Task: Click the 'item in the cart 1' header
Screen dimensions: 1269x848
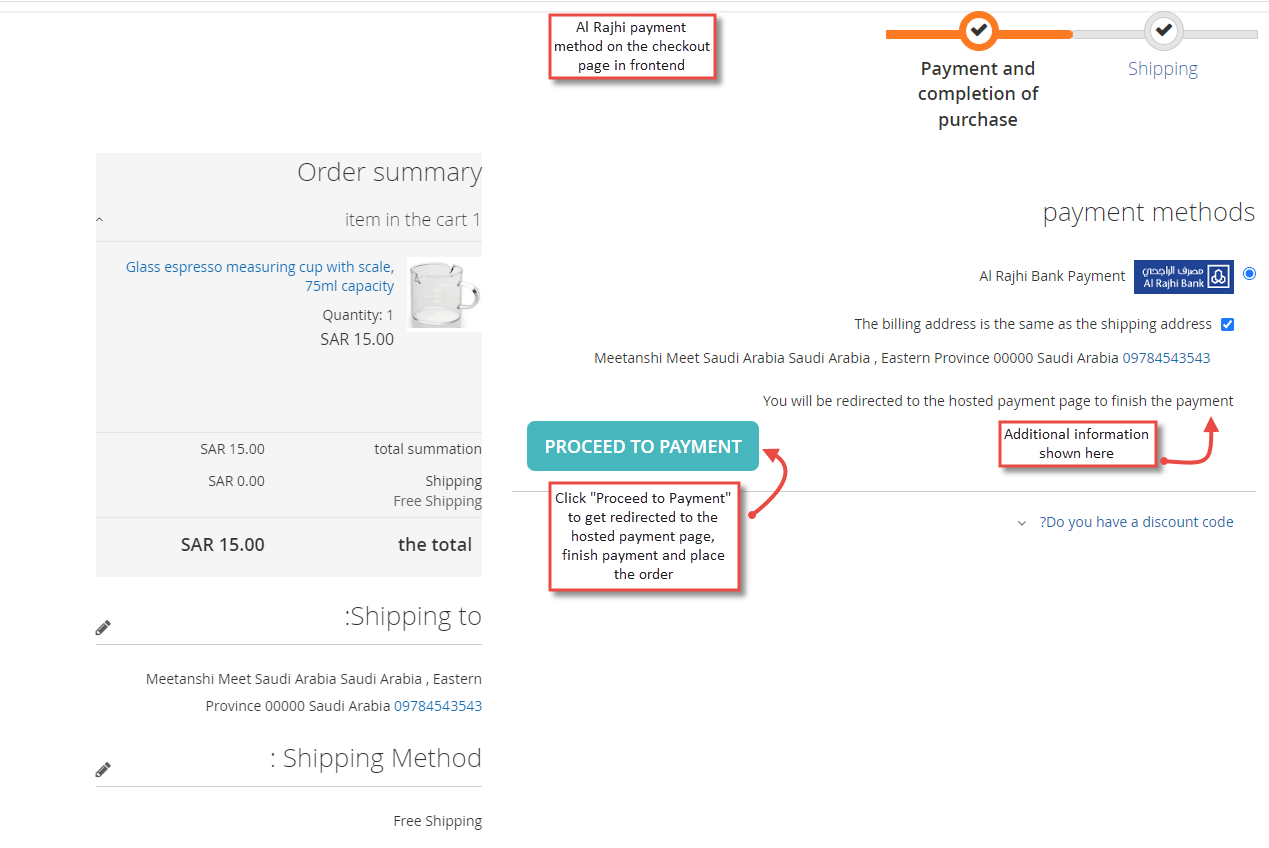Action: tap(413, 219)
